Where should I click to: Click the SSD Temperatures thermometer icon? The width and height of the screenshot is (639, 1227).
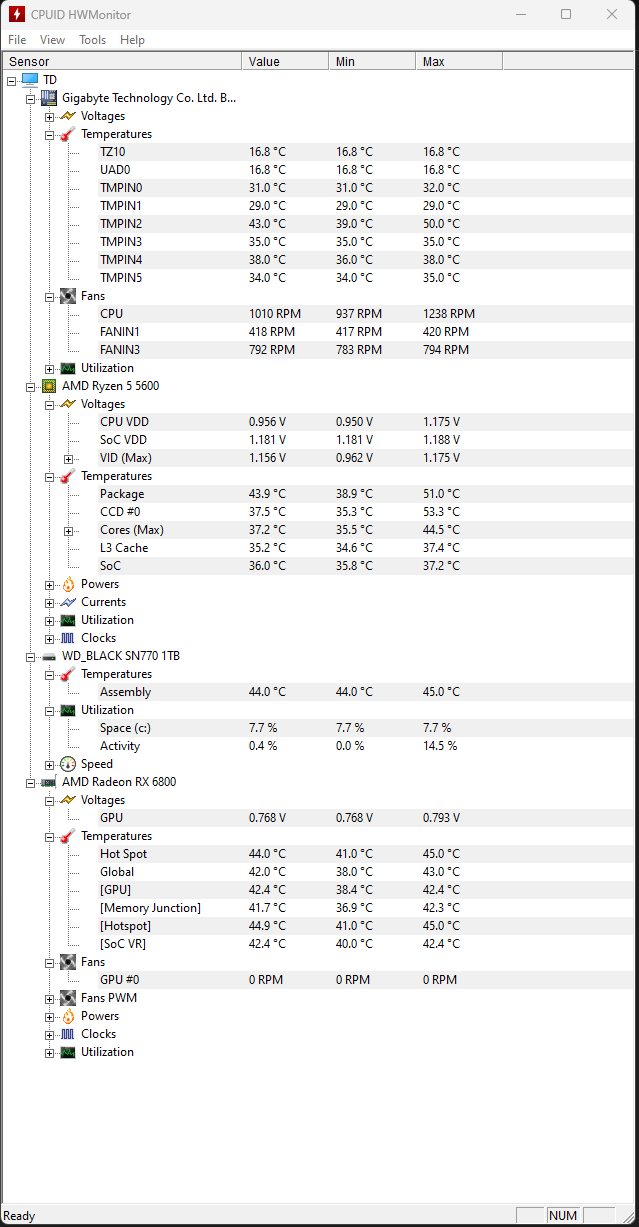tap(67, 674)
